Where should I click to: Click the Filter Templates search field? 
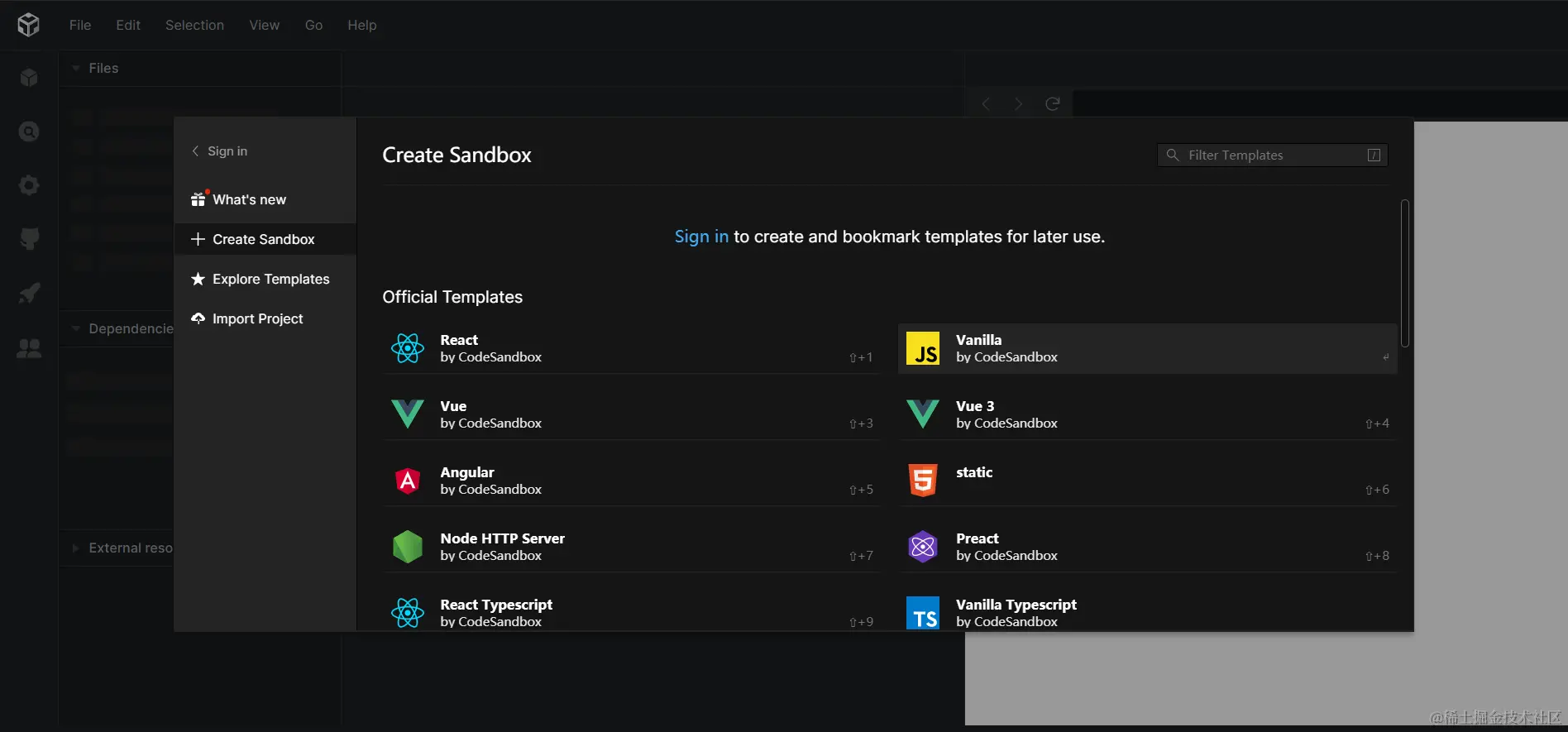coord(1272,155)
